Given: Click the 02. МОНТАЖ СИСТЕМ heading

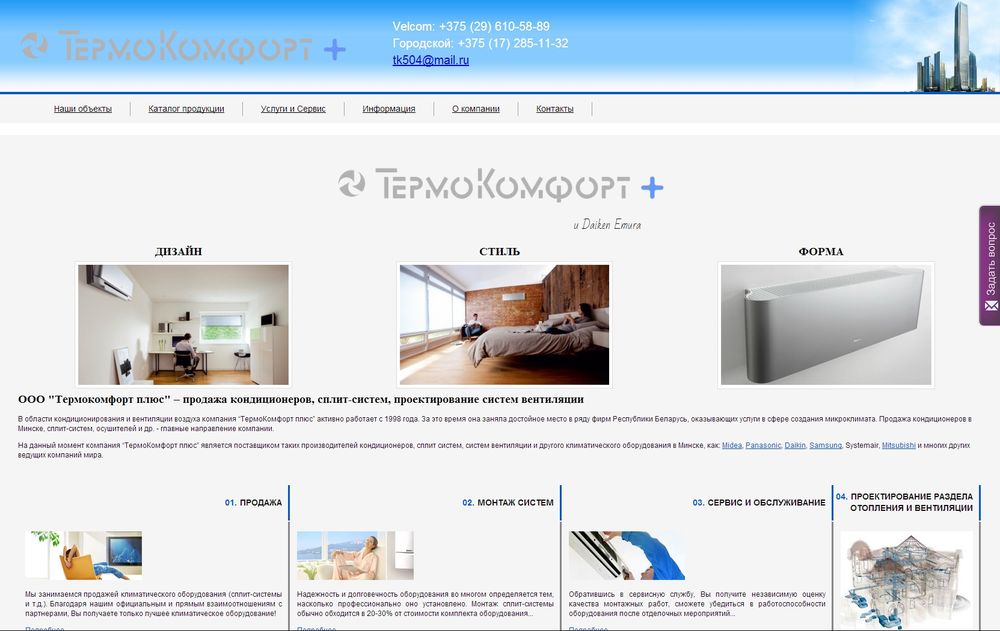Looking at the screenshot, I should pos(508,503).
